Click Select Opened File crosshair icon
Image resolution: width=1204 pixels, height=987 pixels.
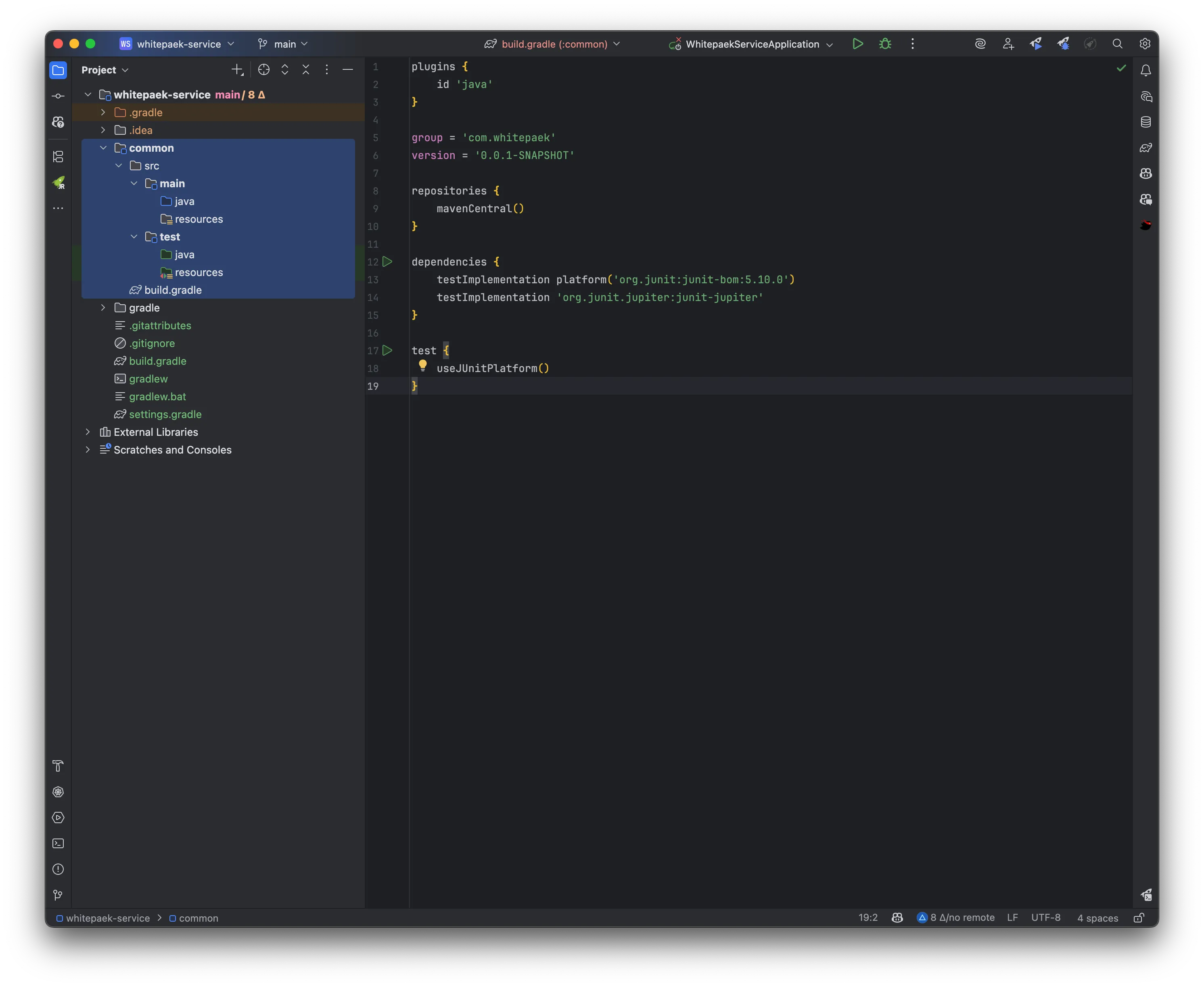tap(264, 69)
